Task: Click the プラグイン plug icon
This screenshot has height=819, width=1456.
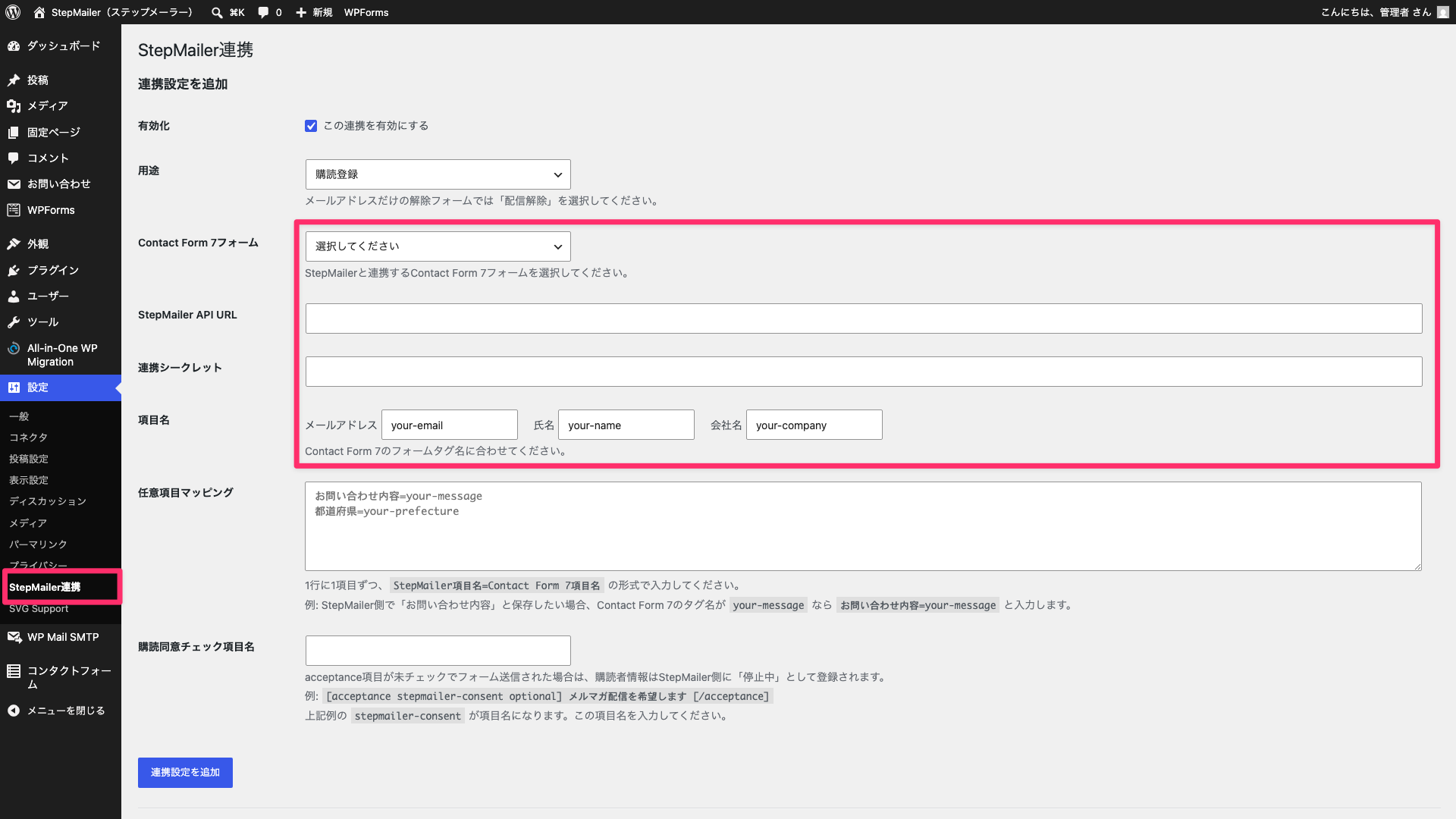Action: 14,271
